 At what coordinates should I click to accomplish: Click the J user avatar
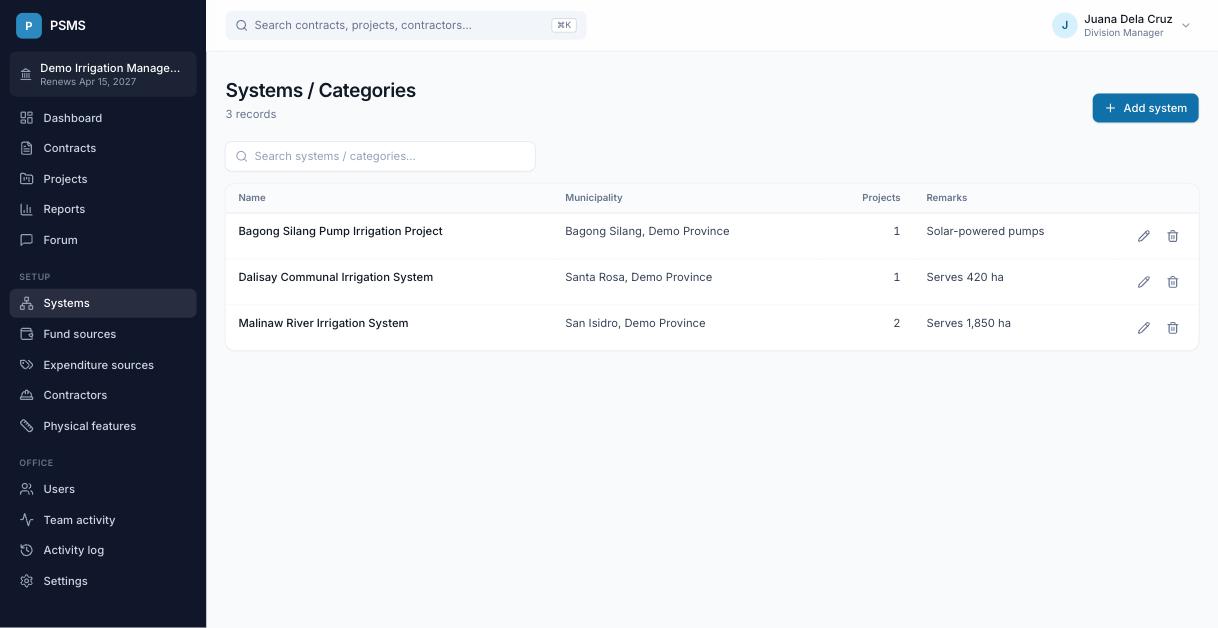pyautogui.click(x=1065, y=25)
